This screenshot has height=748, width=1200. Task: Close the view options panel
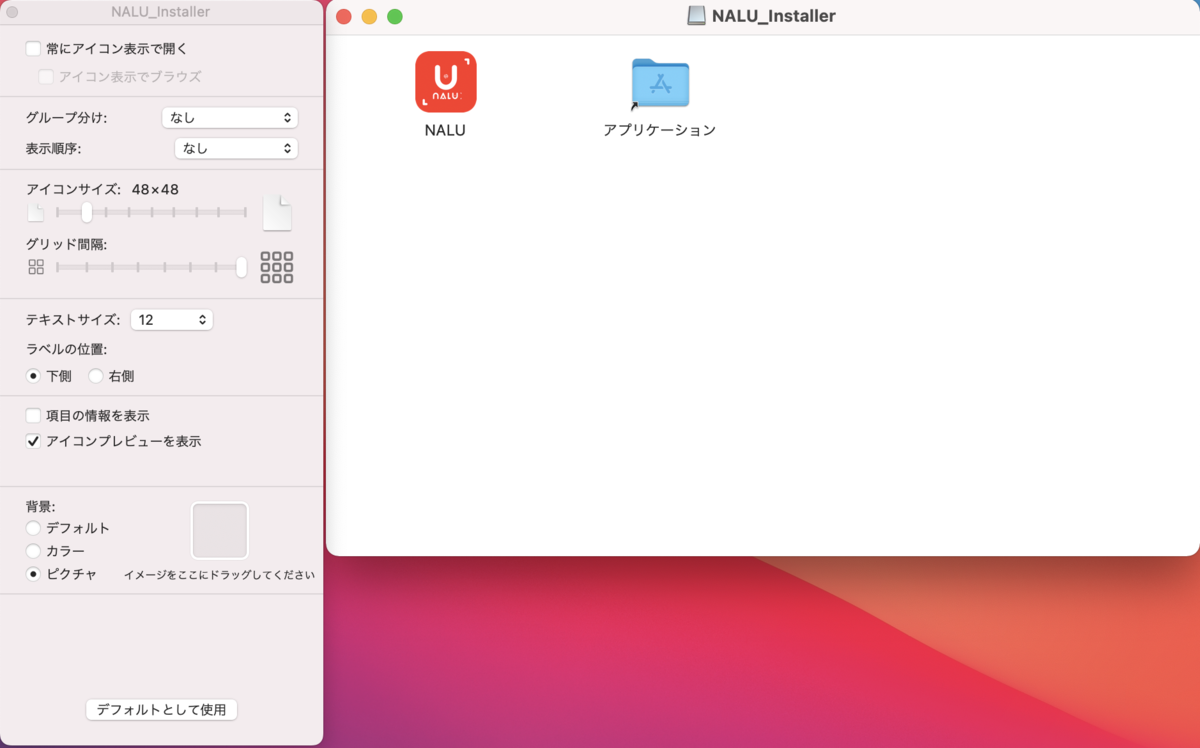click(x=12, y=12)
